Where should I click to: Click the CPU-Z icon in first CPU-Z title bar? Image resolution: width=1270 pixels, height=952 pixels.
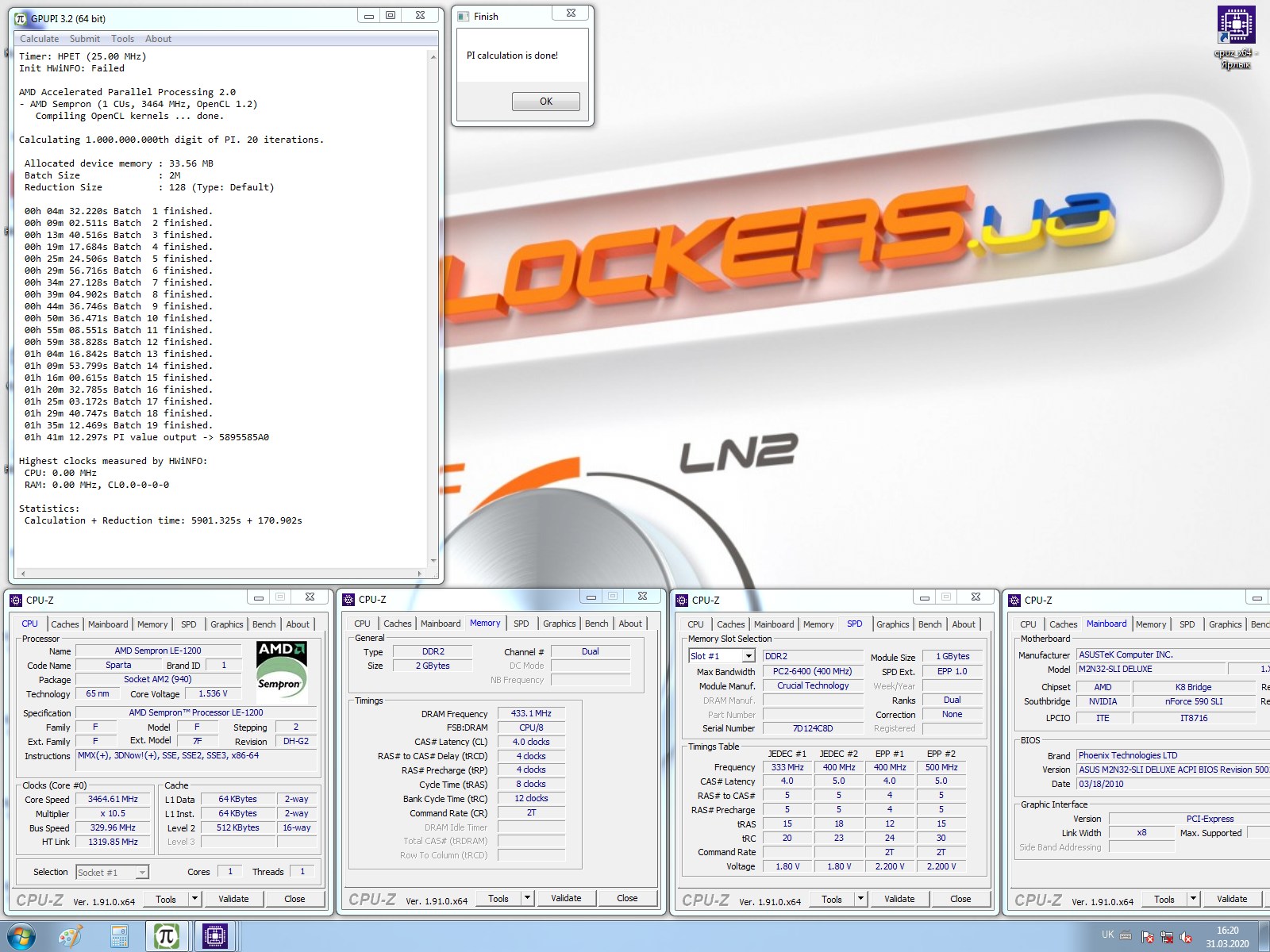pyautogui.click(x=16, y=601)
